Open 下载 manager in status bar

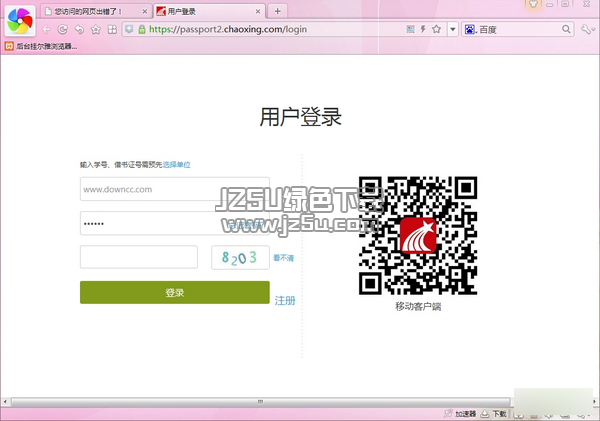494,414
